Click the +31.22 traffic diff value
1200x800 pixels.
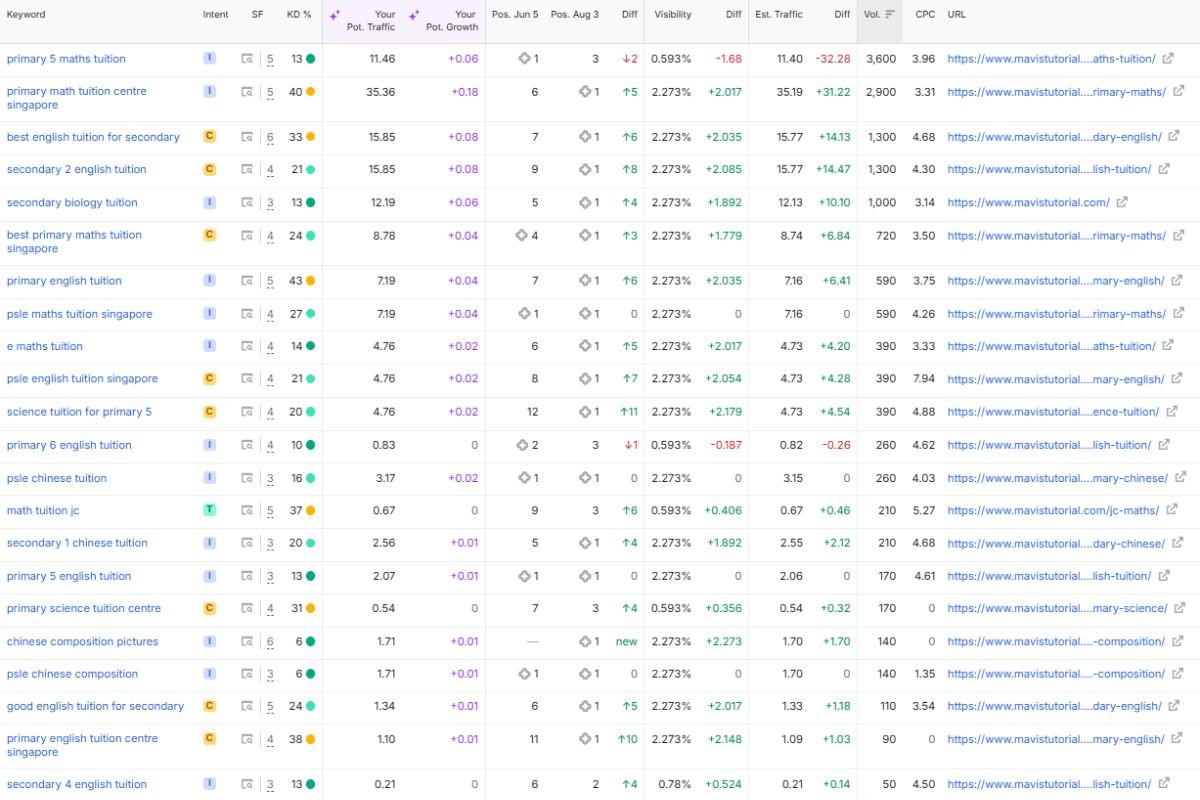pos(832,92)
